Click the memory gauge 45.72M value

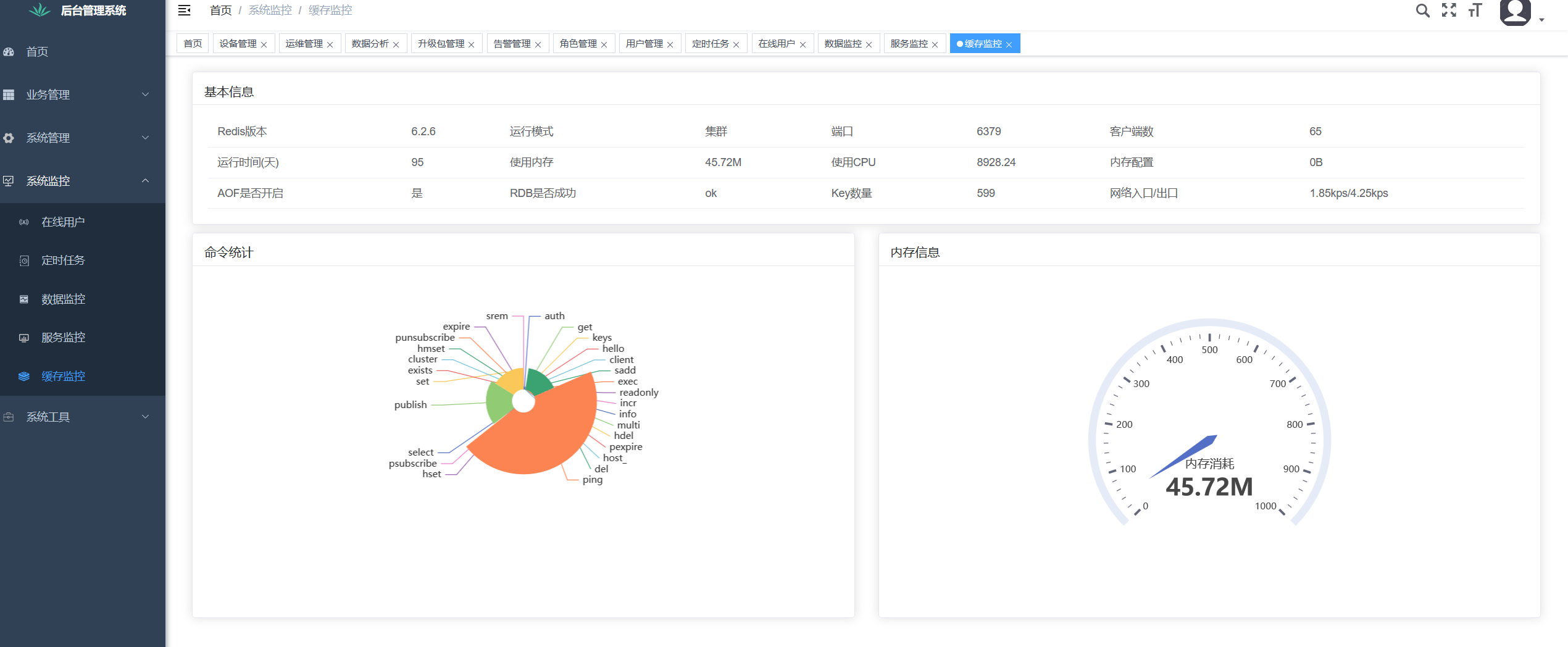[1209, 486]
